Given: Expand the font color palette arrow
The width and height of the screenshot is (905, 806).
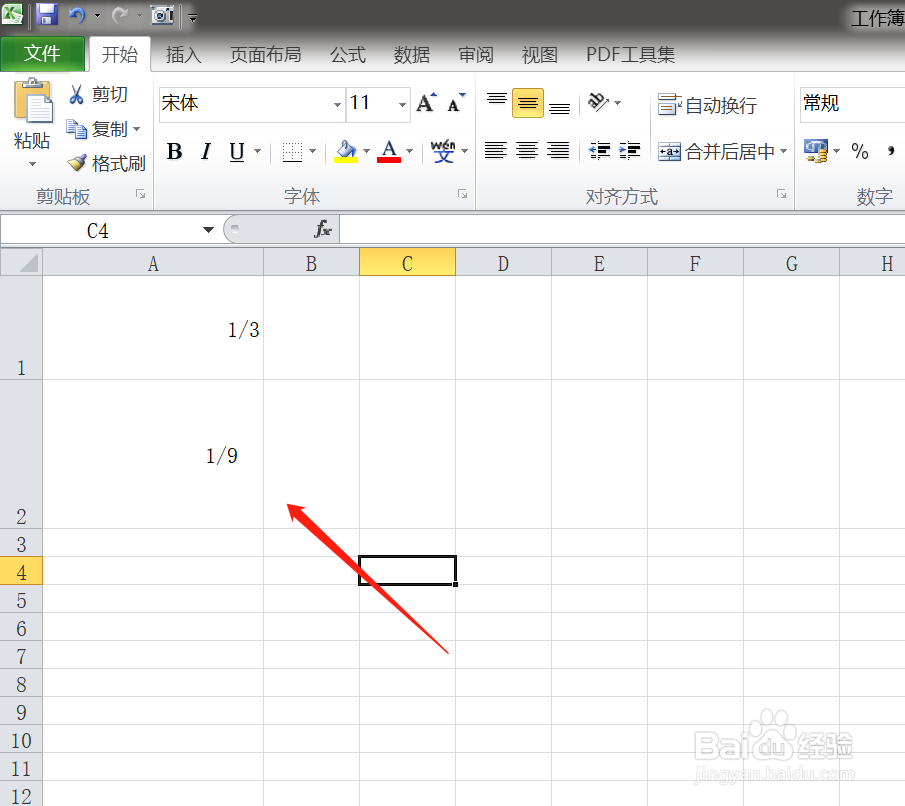Looking at the screenshot, I should 410,151.
